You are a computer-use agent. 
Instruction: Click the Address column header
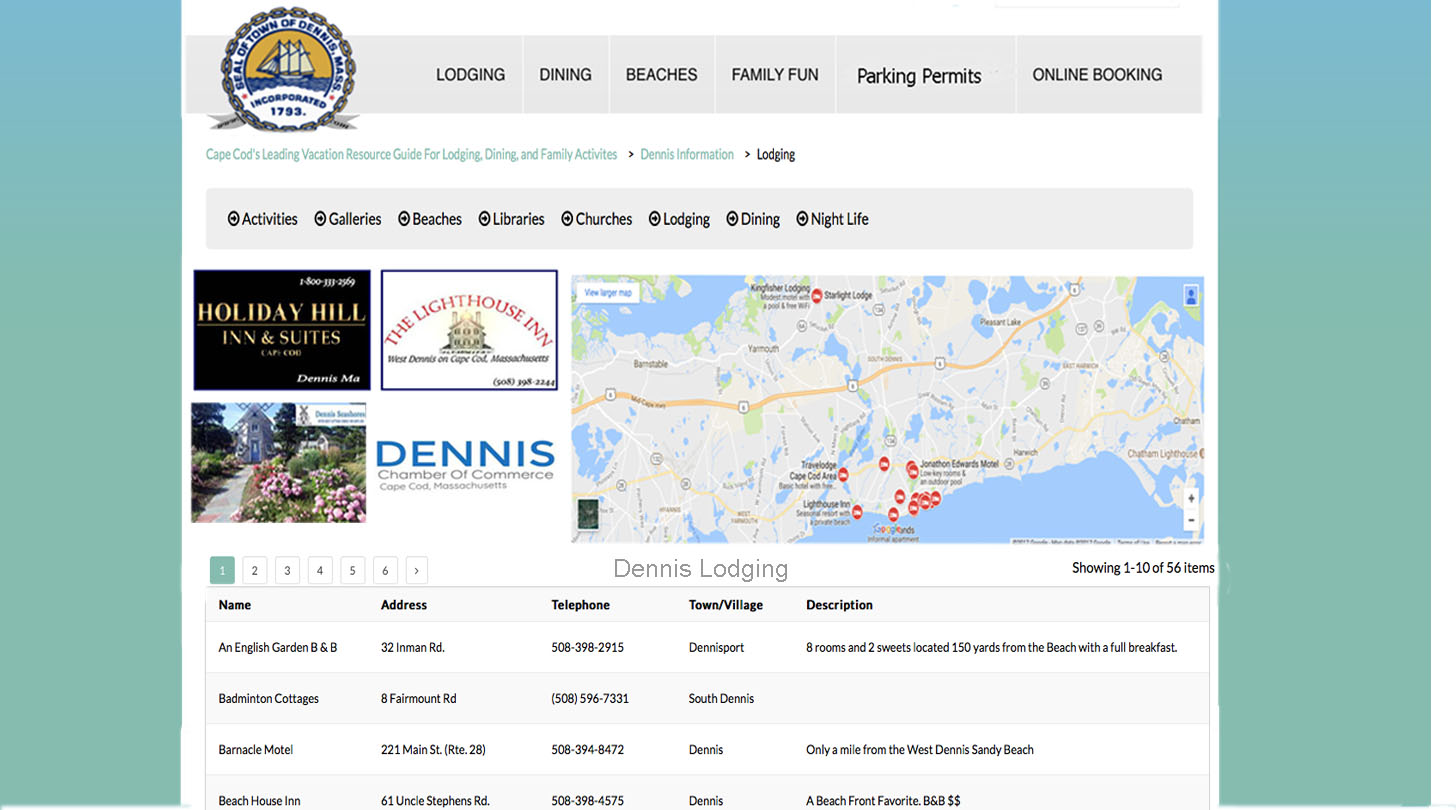pyautogui.click(x=404, y=605)
